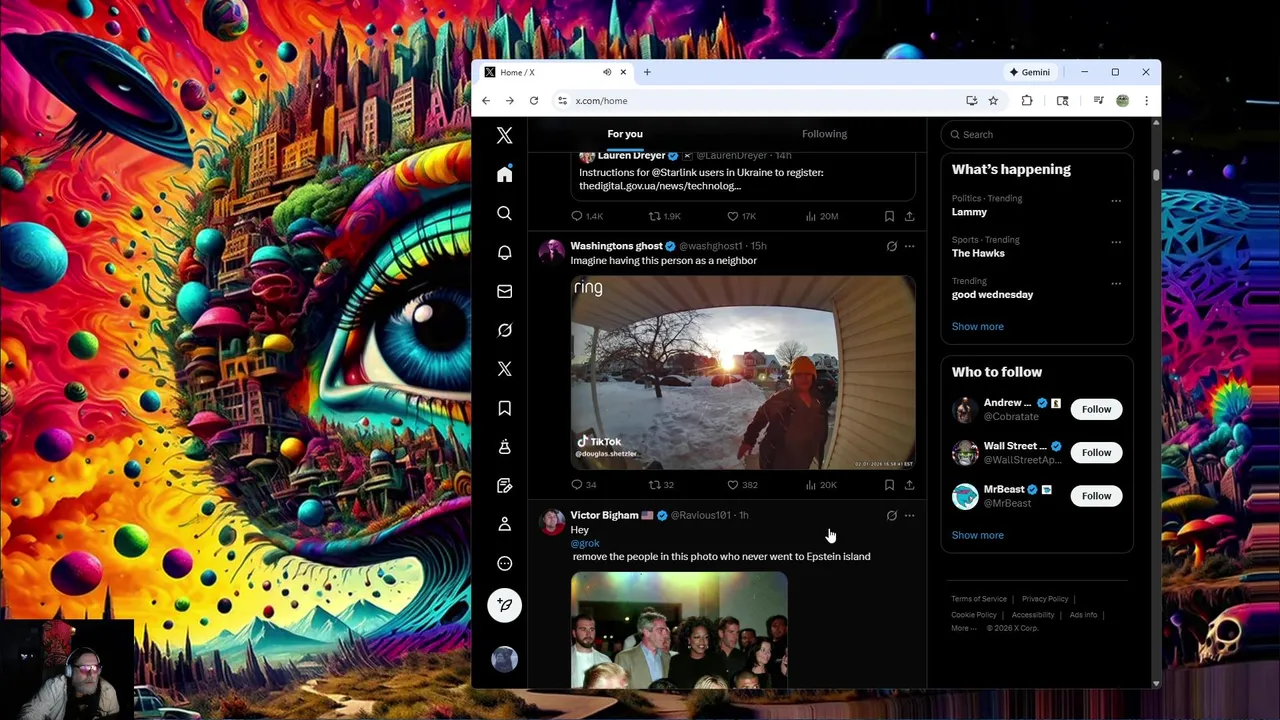The width and height of the screenshot is (1280, 720).
Task: Like the Washingtons ghost post
Action: coord(742,485)
